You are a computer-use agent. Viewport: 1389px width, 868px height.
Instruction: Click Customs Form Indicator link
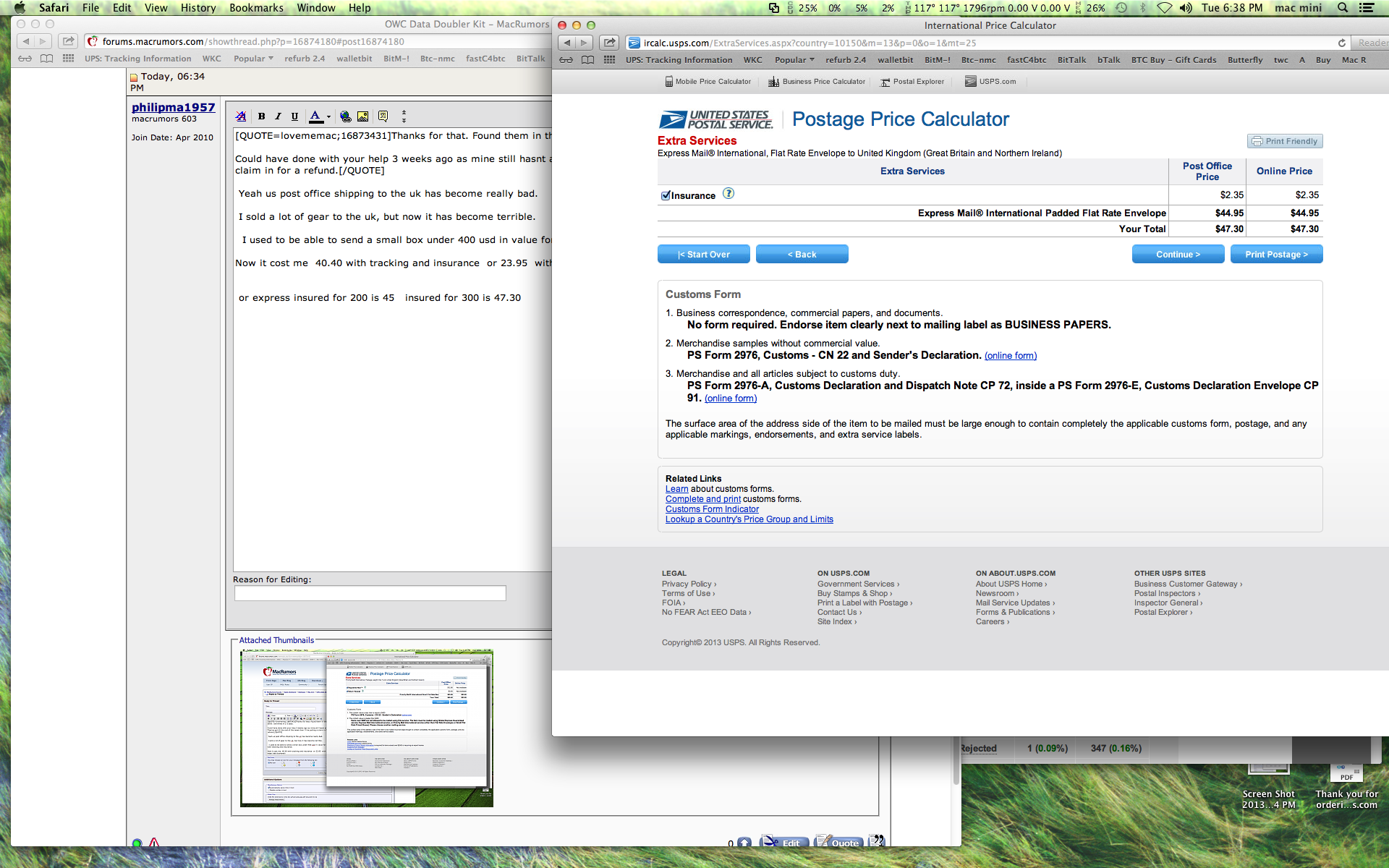coord(712,509)
